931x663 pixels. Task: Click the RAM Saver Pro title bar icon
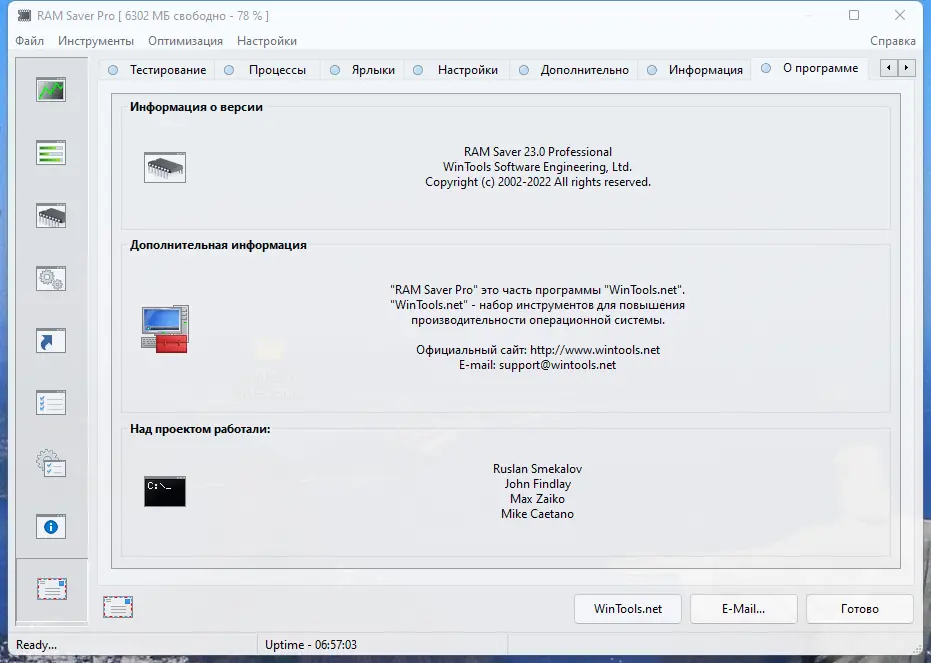(x=24, y=15)
